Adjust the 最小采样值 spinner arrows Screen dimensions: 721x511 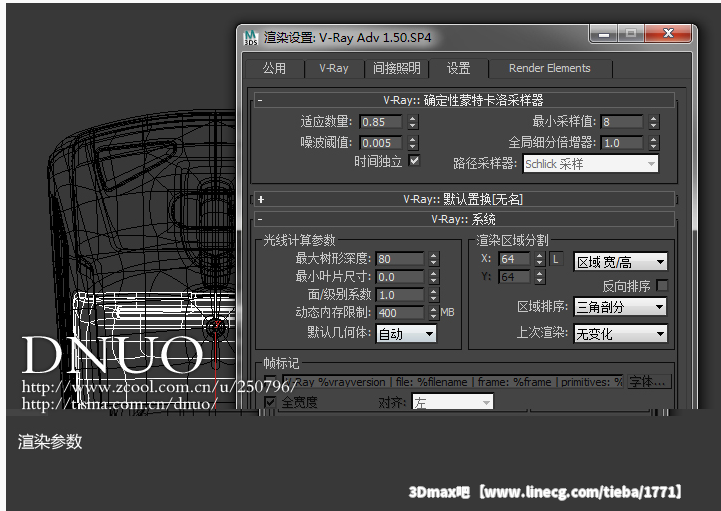(x=653, y=122)
